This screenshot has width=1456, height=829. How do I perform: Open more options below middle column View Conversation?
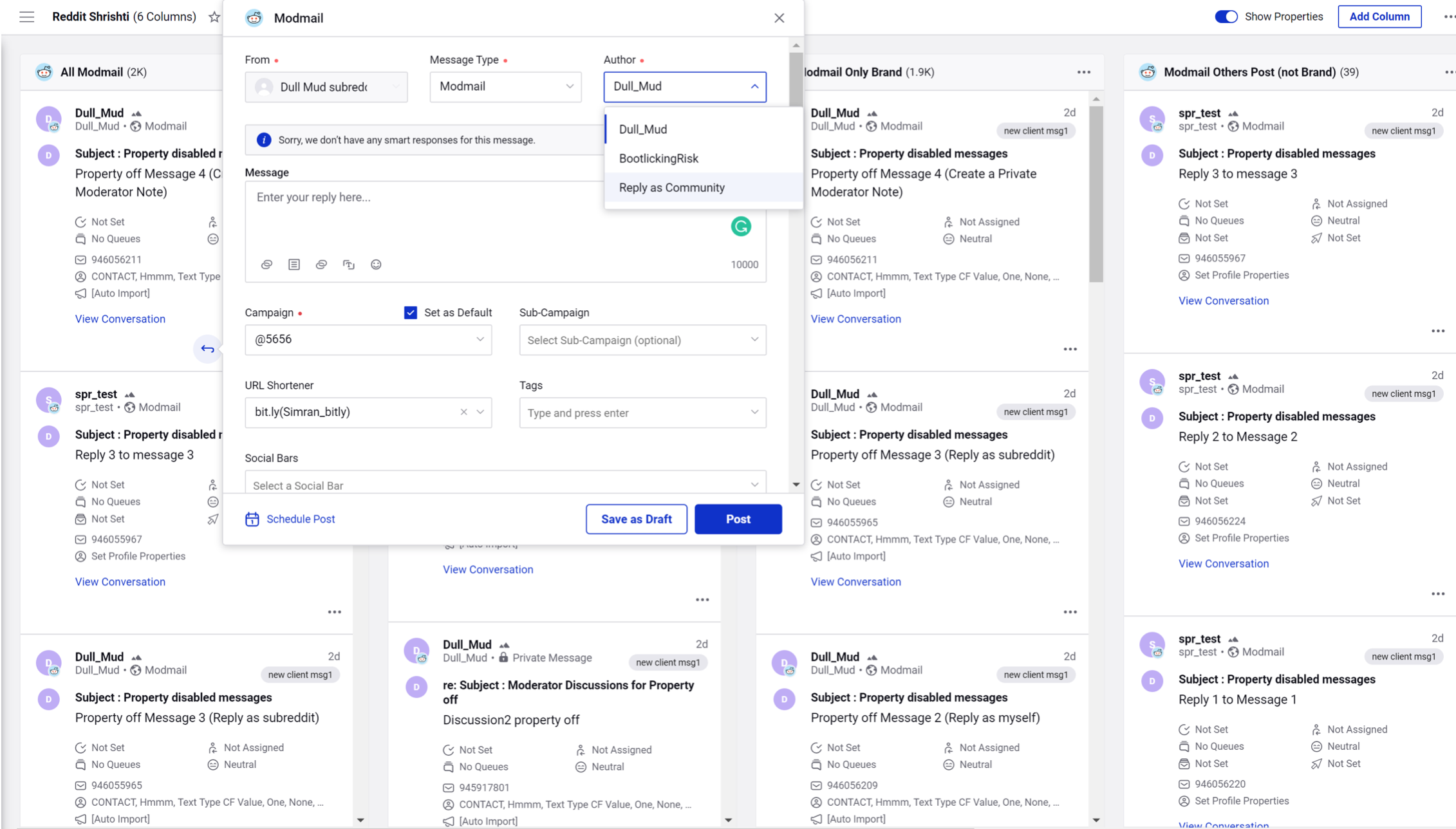point(702,599)
